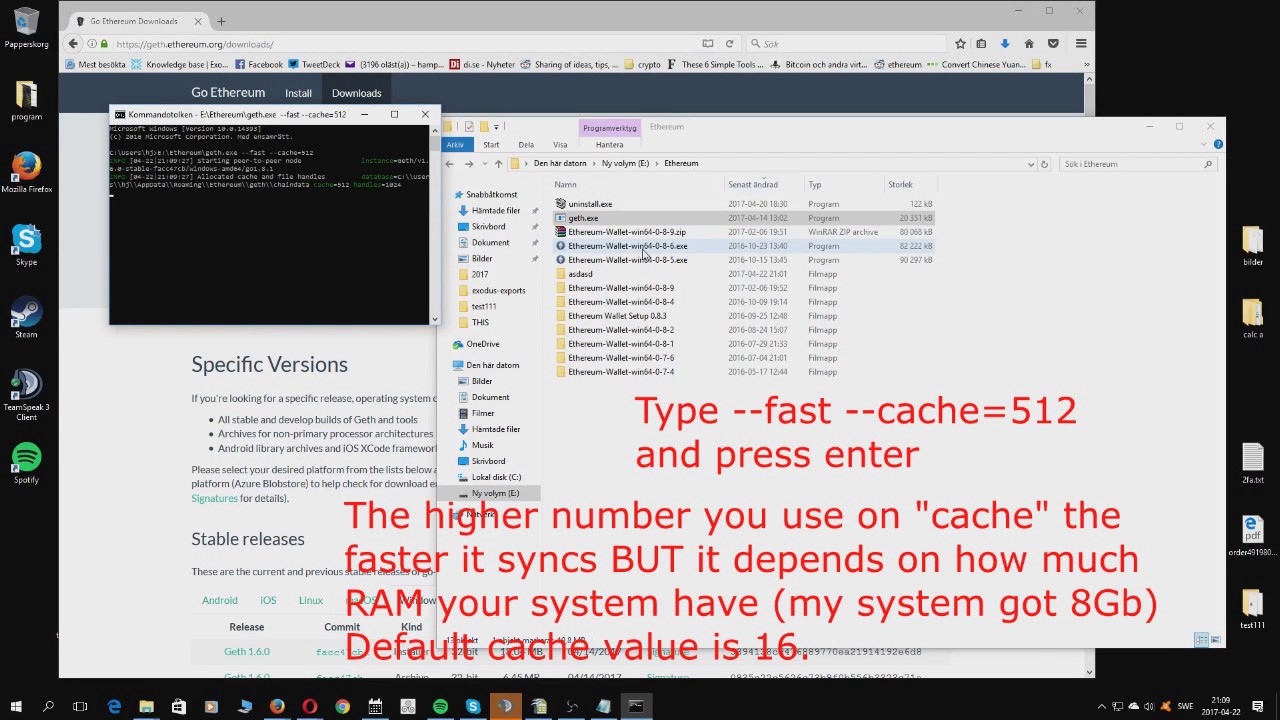Open the TweetDeck bookmark
This screenshot has height=720, width=1280.
point(314,64)
